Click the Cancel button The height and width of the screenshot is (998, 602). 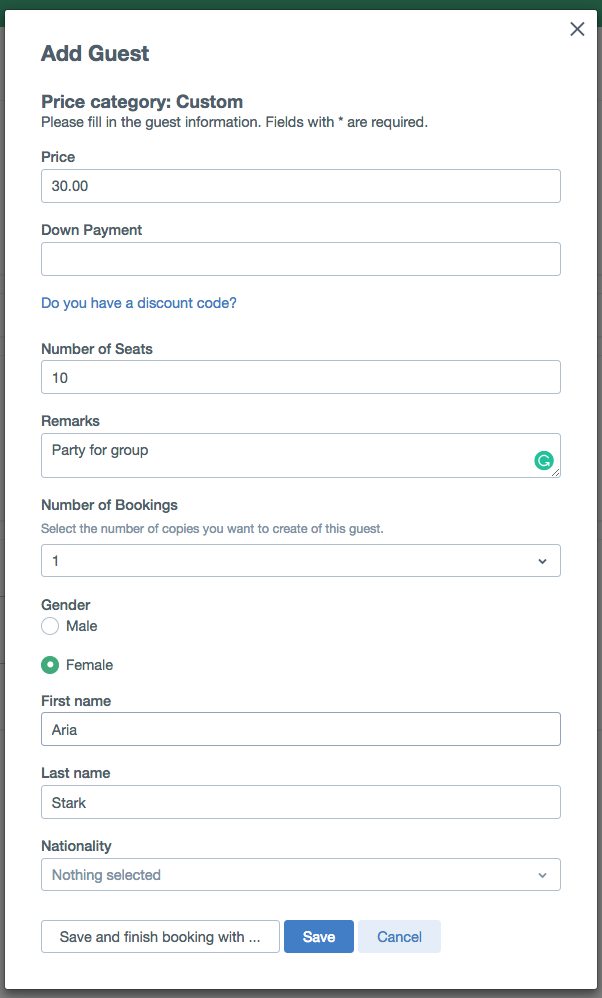pos(400,936)
